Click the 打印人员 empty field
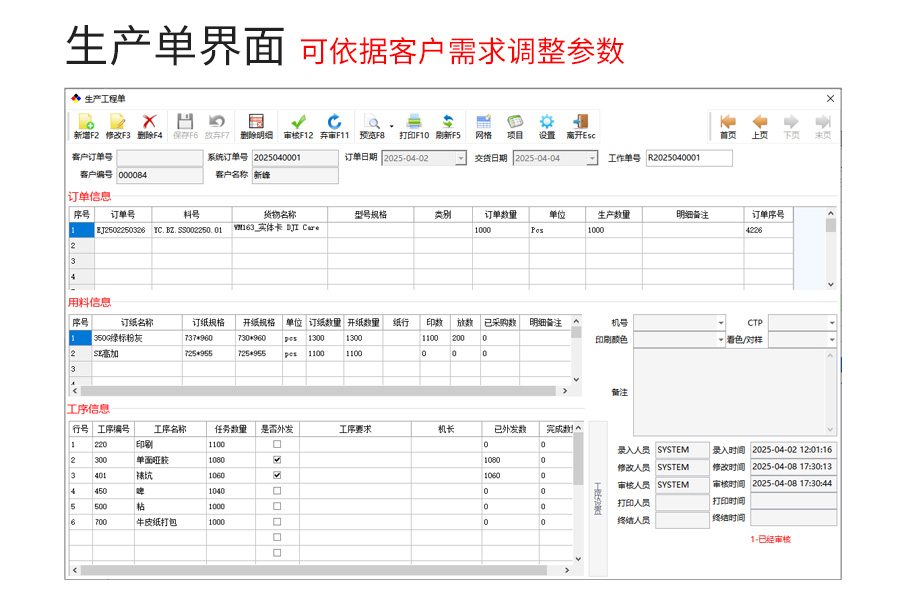Image resolution: width=900 pixels, height=600 pixels. point(682,503)
